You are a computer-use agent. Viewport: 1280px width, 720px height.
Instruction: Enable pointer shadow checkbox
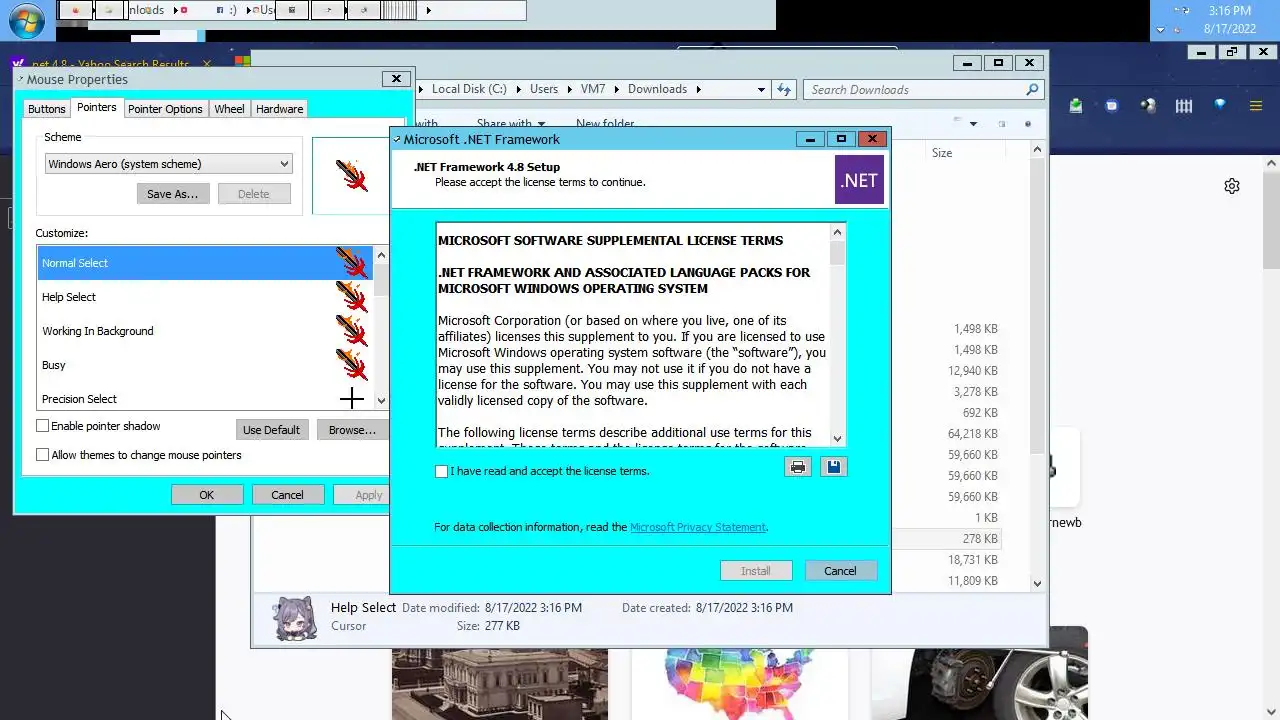[42, 426]
